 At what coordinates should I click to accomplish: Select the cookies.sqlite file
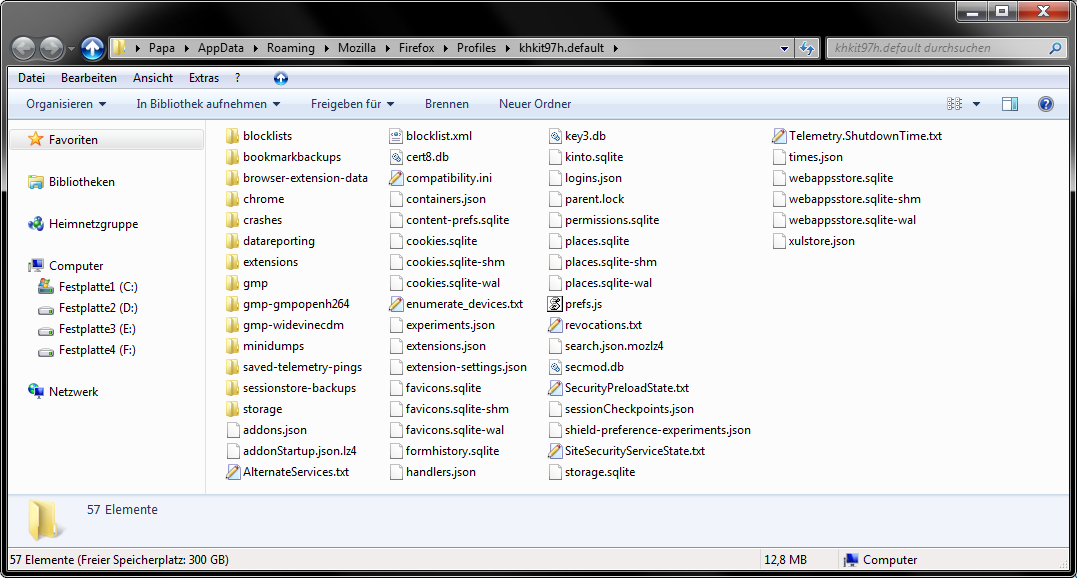[x=441, y=241]
